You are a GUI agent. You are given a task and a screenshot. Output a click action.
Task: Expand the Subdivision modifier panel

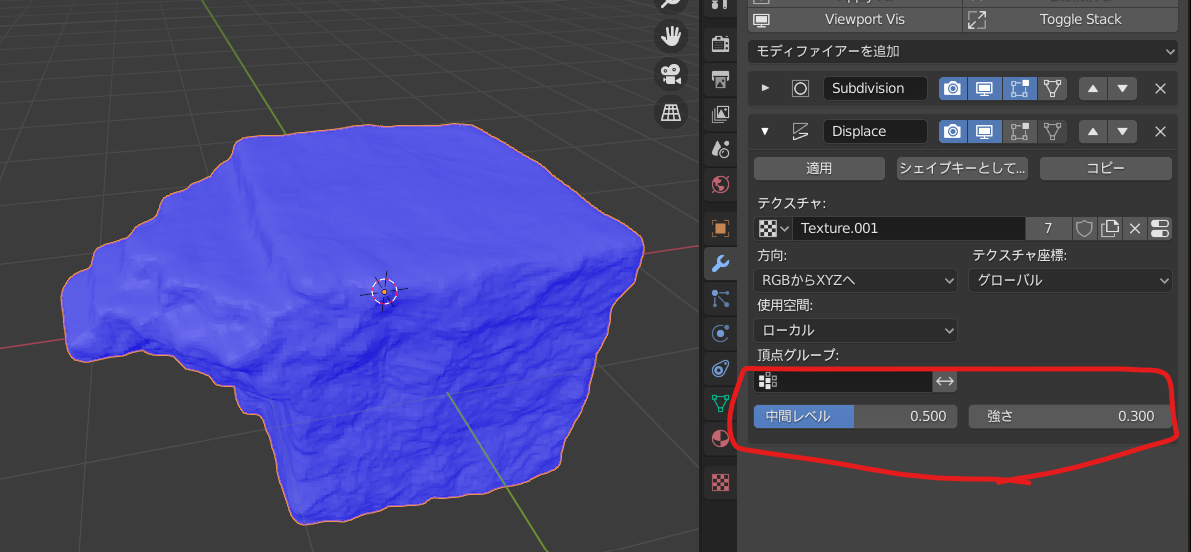765,88
